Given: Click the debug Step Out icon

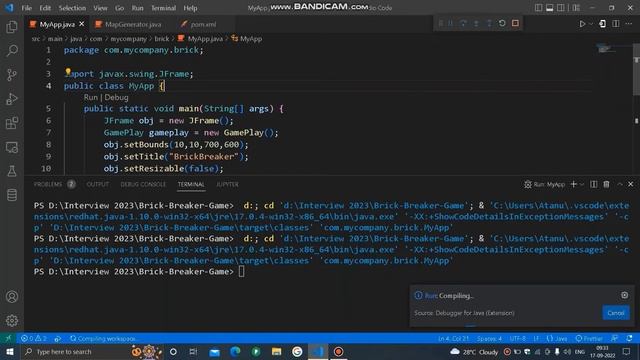Looking at the screenshot, I should tap(489, 23).
